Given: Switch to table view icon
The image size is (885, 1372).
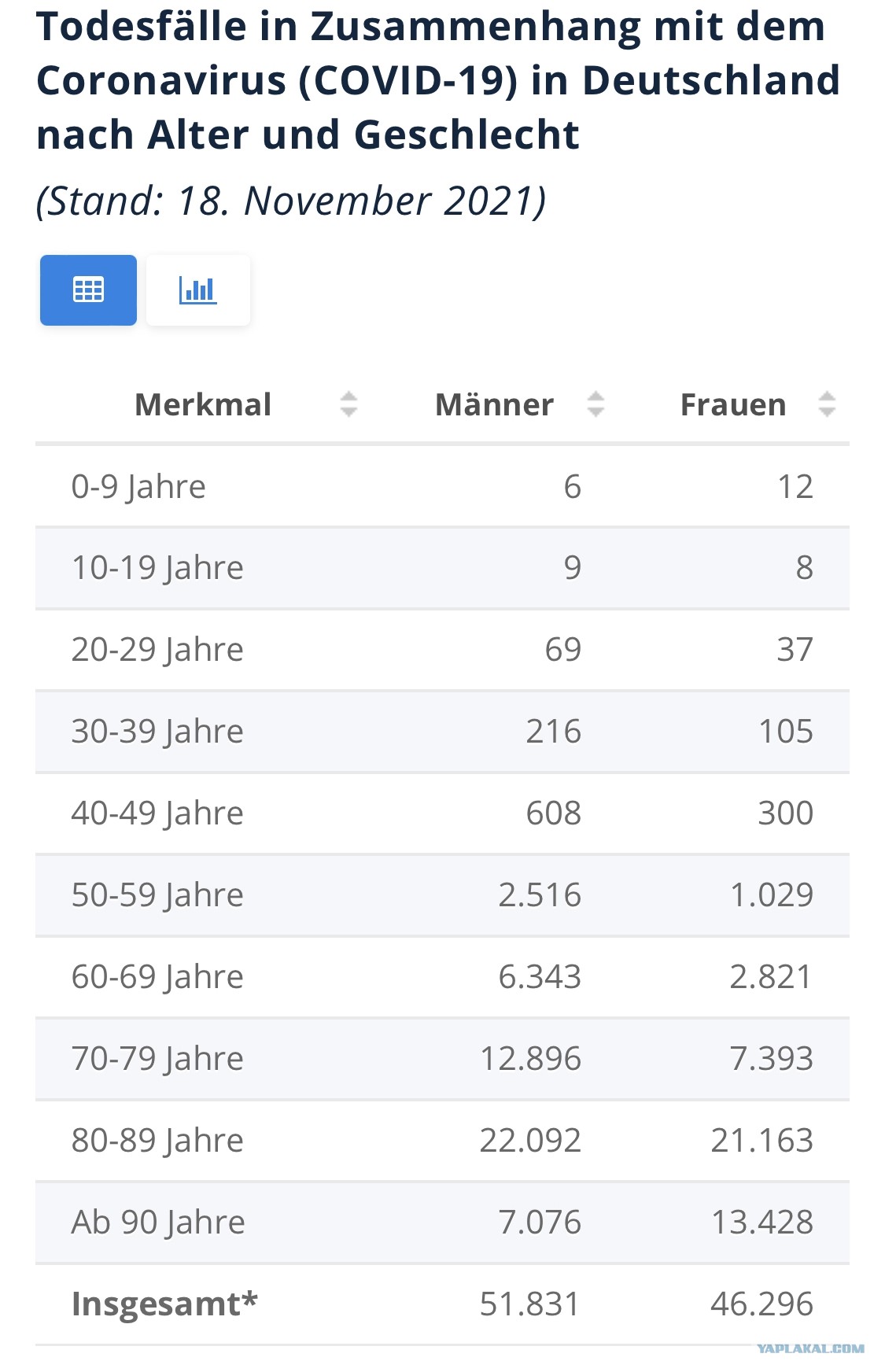Looking at the screenshot, I should point(88,290).
